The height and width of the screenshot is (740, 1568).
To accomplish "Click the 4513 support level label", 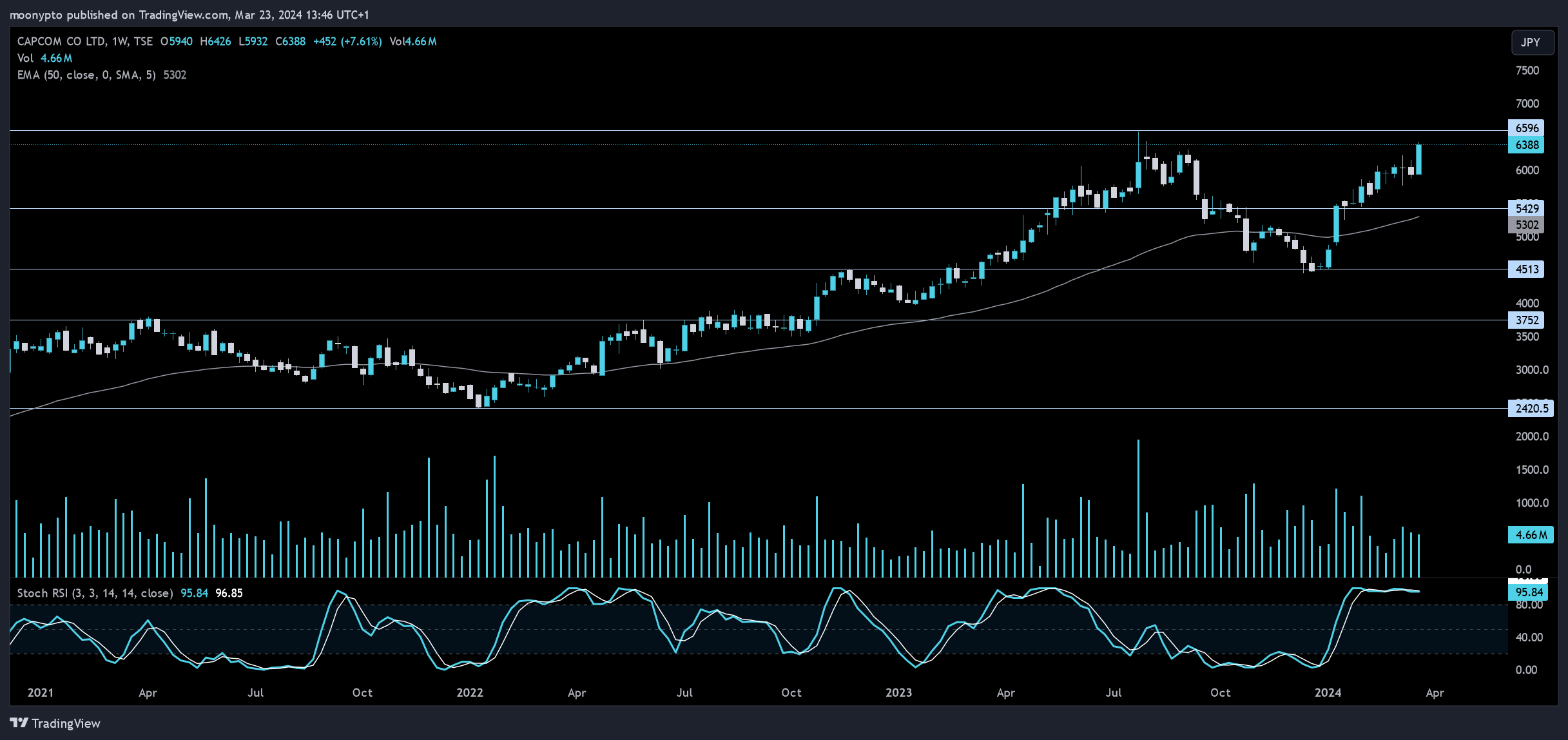I will 1525,269.
